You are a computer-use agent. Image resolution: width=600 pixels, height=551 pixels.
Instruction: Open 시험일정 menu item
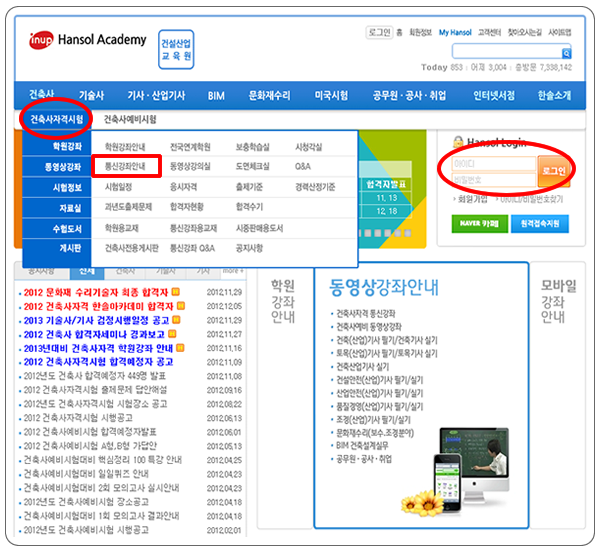[x=119, y=187]
